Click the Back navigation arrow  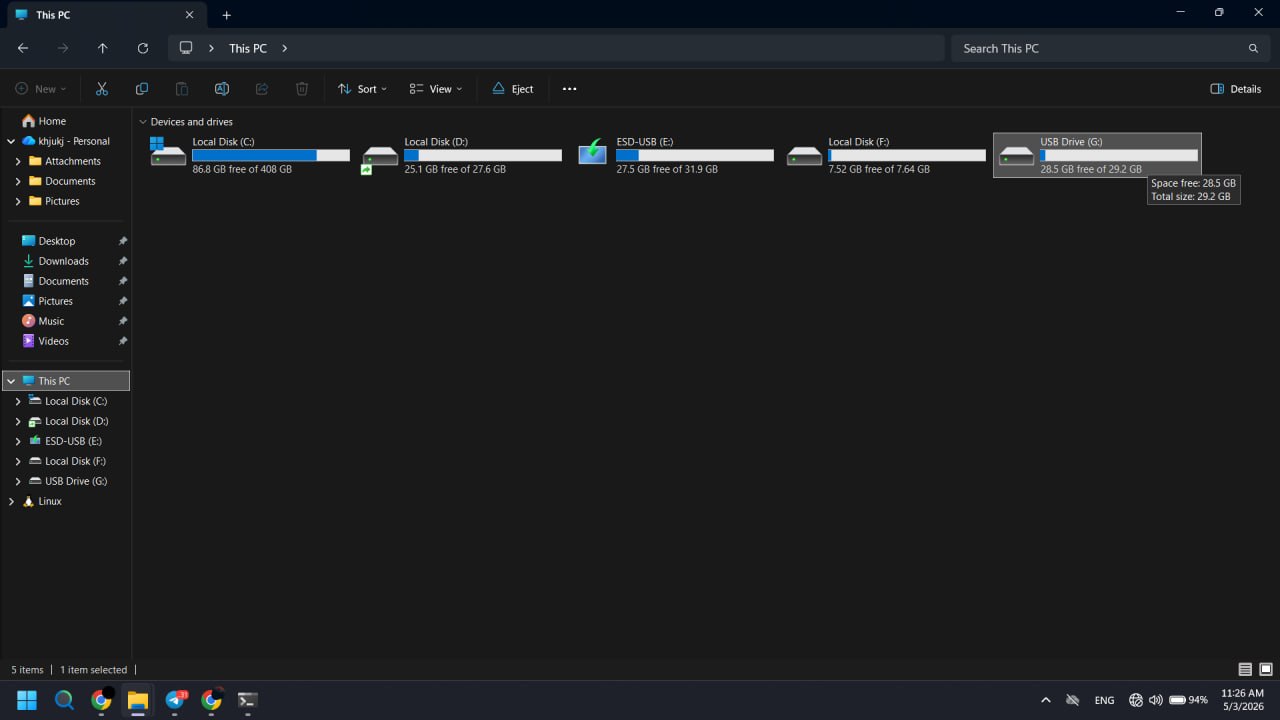click(x=23, y=48)
